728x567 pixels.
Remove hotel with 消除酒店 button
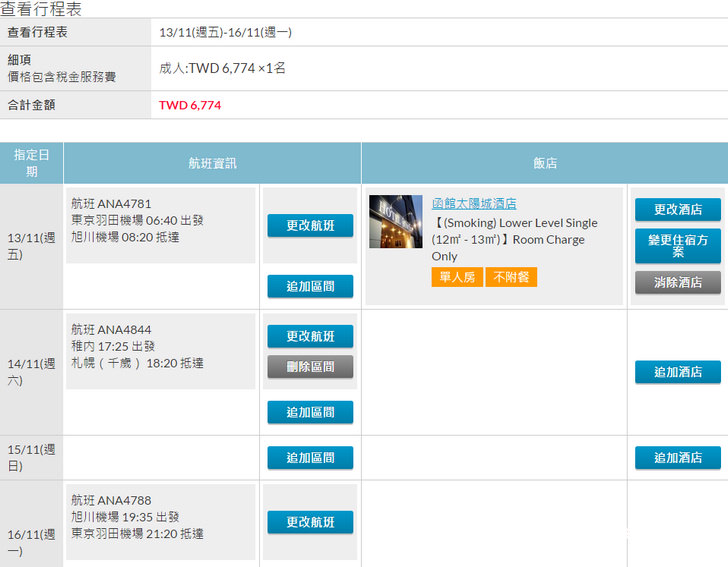[677, 283]
